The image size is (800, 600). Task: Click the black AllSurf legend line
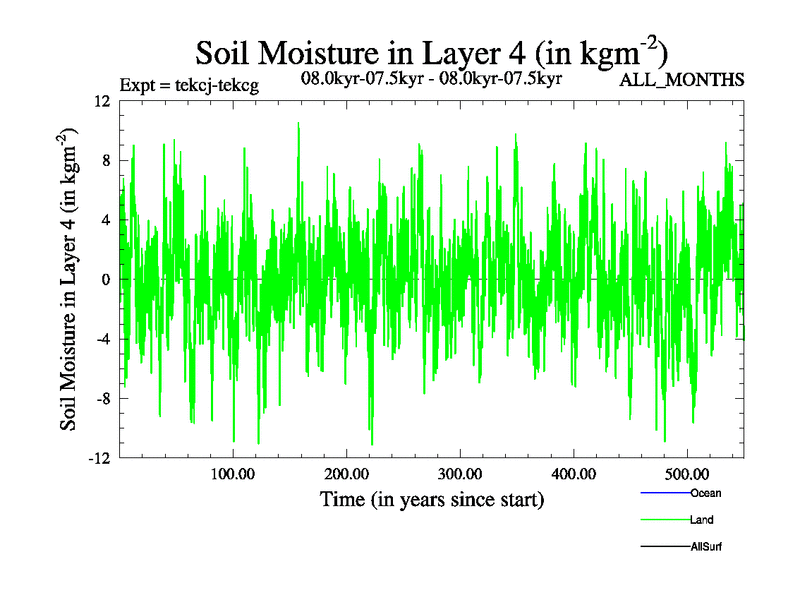pyautogui.click(x=664, y=547)
